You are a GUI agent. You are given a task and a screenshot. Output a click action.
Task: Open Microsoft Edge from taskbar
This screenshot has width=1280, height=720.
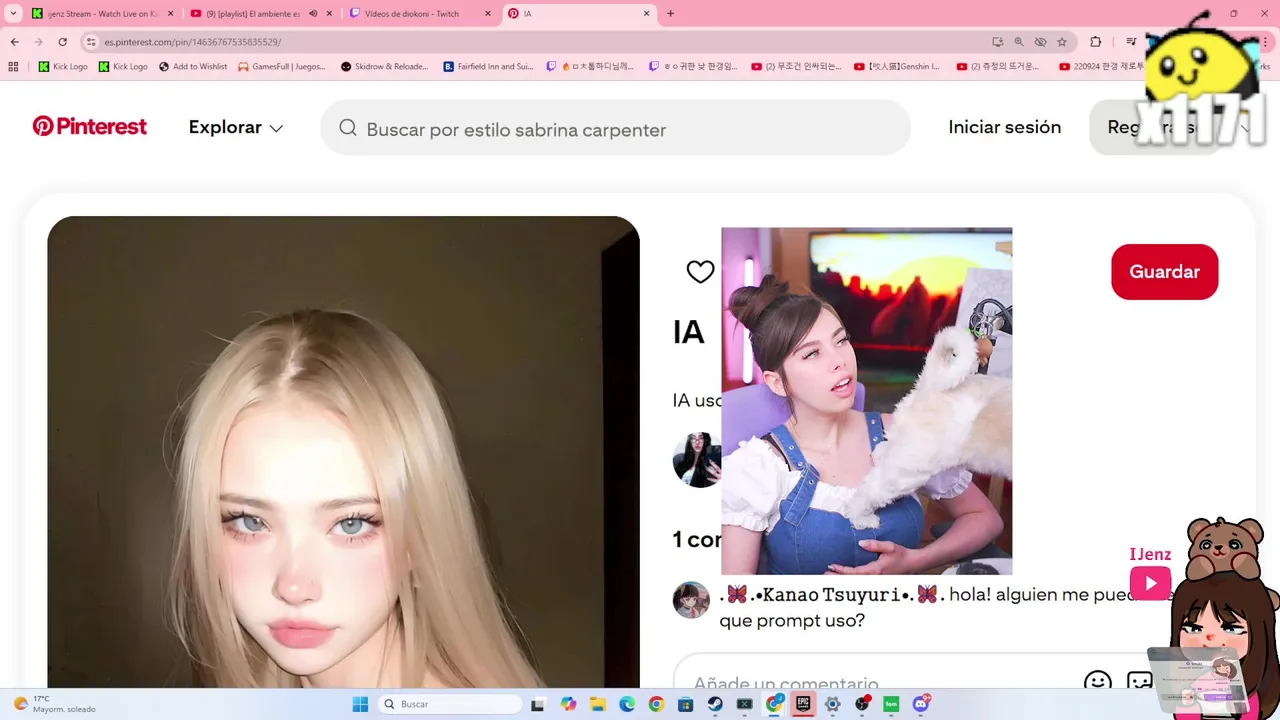(x=626, y=704)
